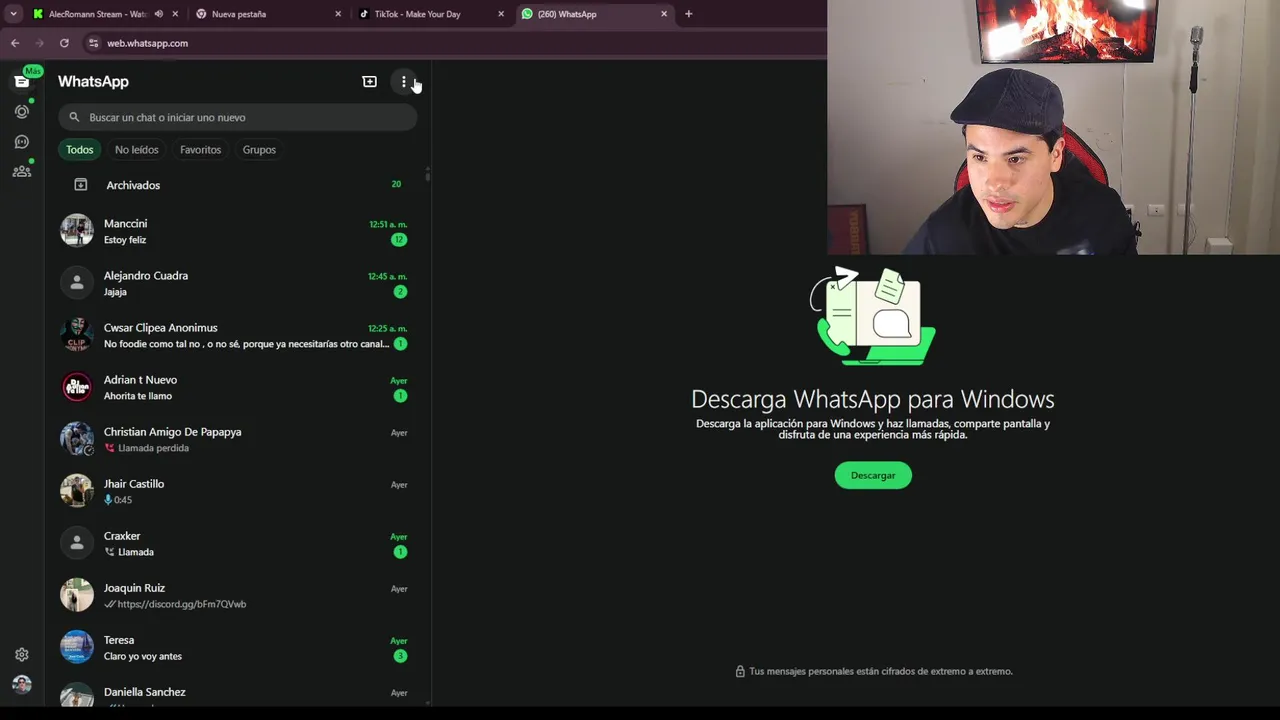Image resolution: width=1280 pixels, height=720 pixels.
Task: Click unread badge 12 on Manccini chat
Action: pyautogui.click(x=400, y=240)
